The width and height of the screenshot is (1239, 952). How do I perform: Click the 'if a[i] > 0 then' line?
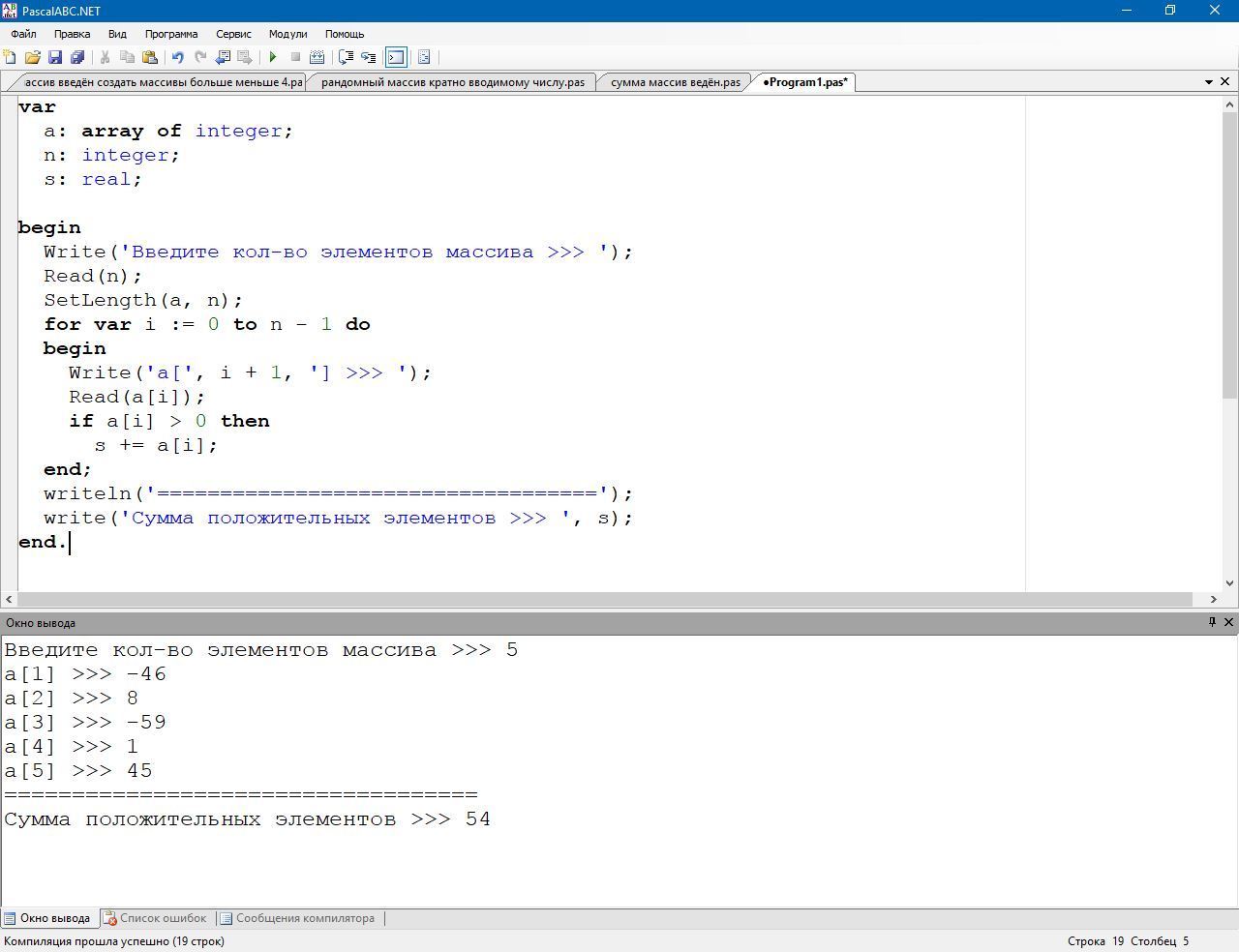coord(169,421)
